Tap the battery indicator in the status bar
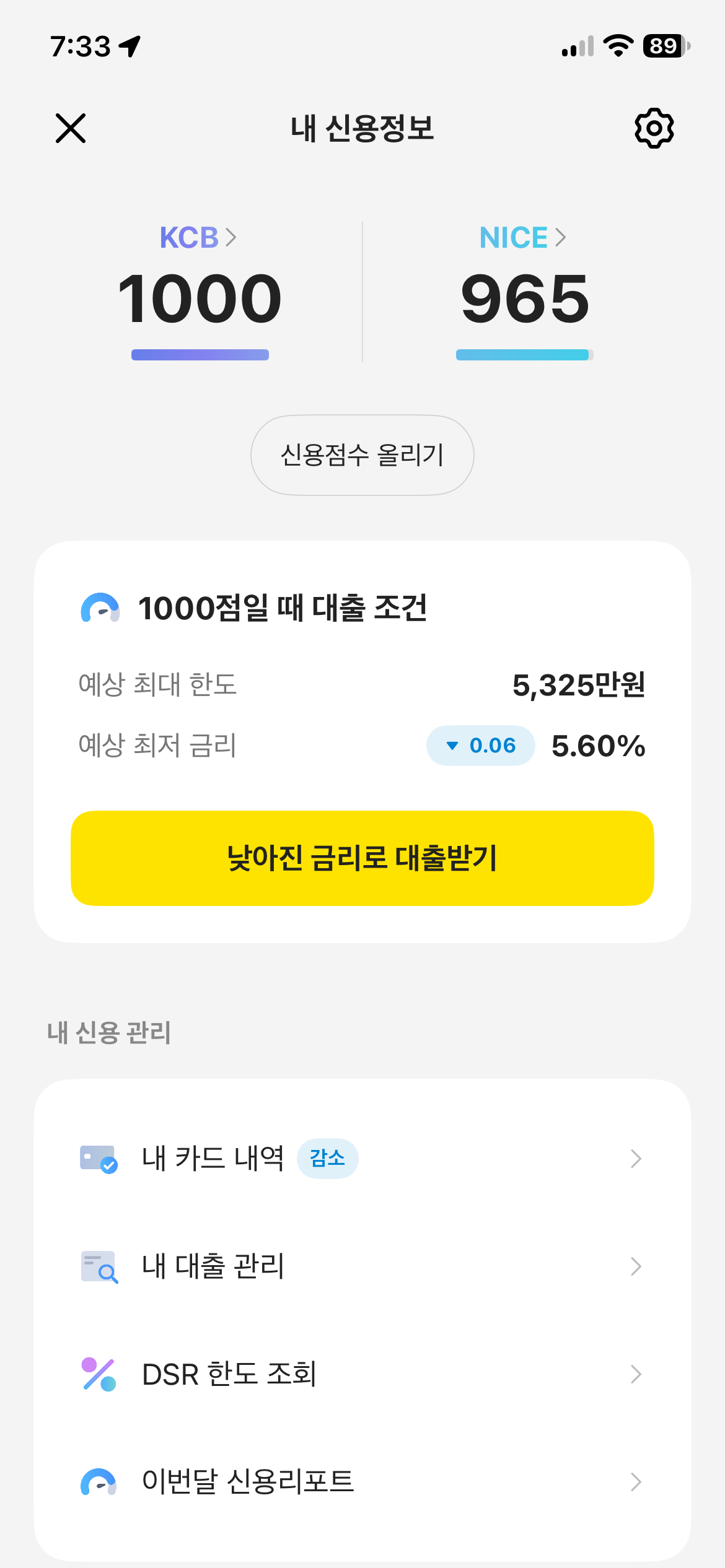This screenshot has width=725, height=1568. click(667, 46)
